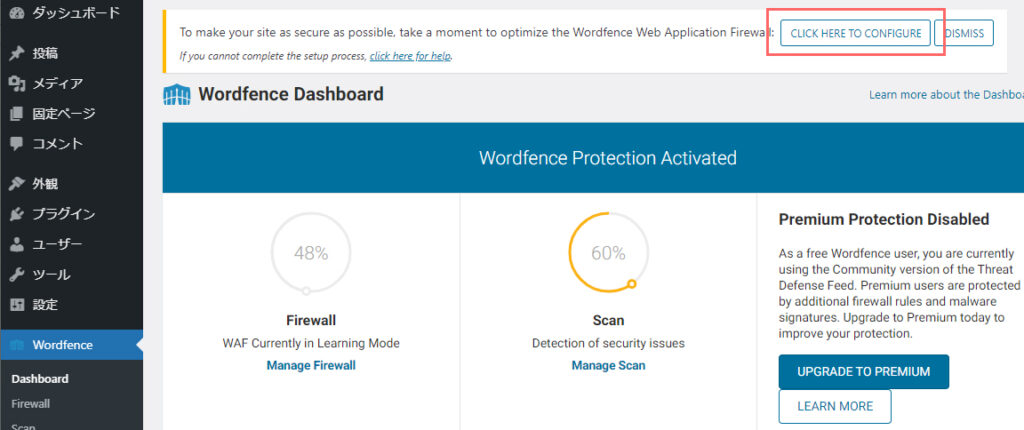The width and height of the screenshot is (1024, 430).
Task: Click the CLICK HERE TO CONFIGURE button
Action: tap(856, 33)
